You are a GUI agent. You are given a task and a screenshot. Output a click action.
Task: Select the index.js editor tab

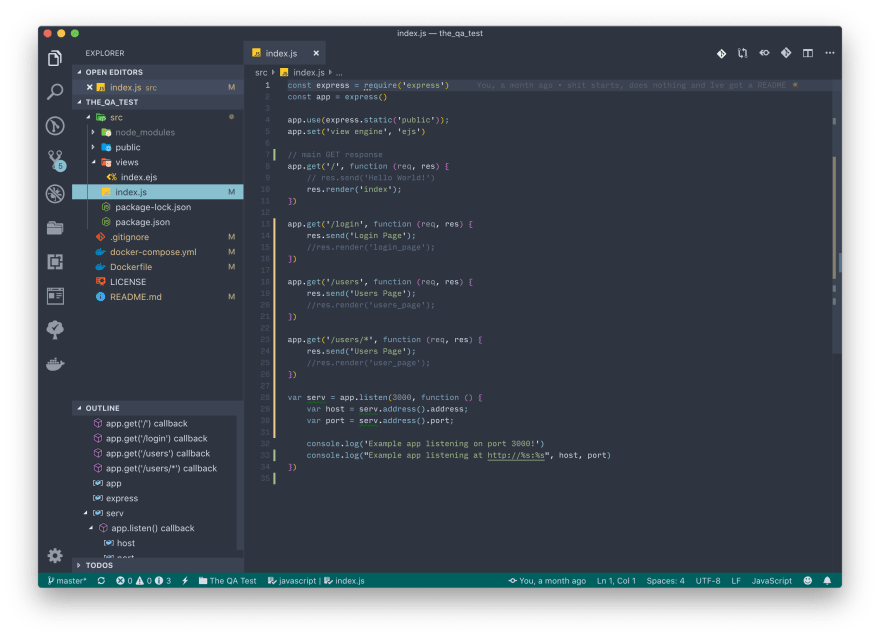[285, 53]
